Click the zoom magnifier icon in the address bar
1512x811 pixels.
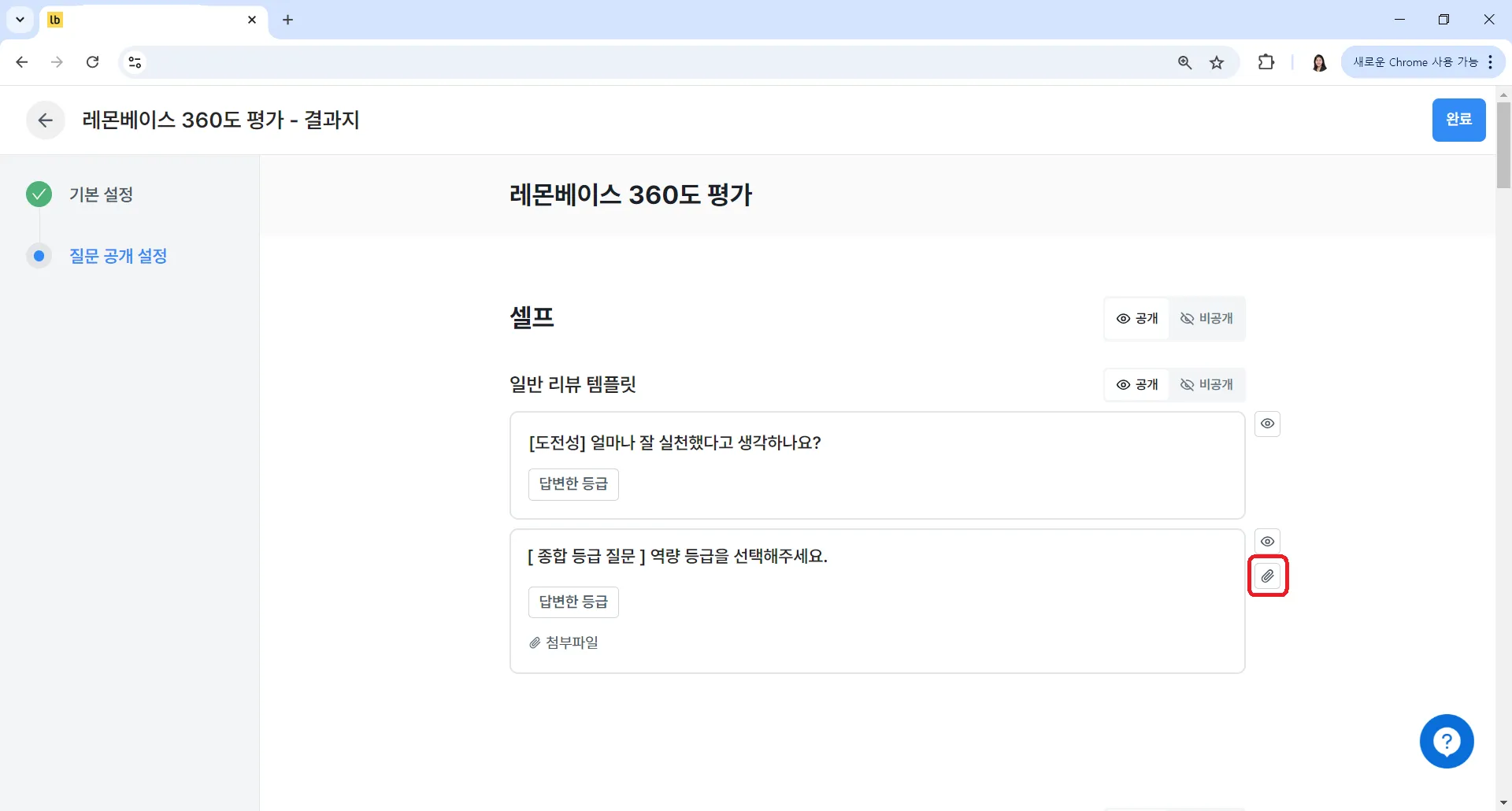point(1184,62)
